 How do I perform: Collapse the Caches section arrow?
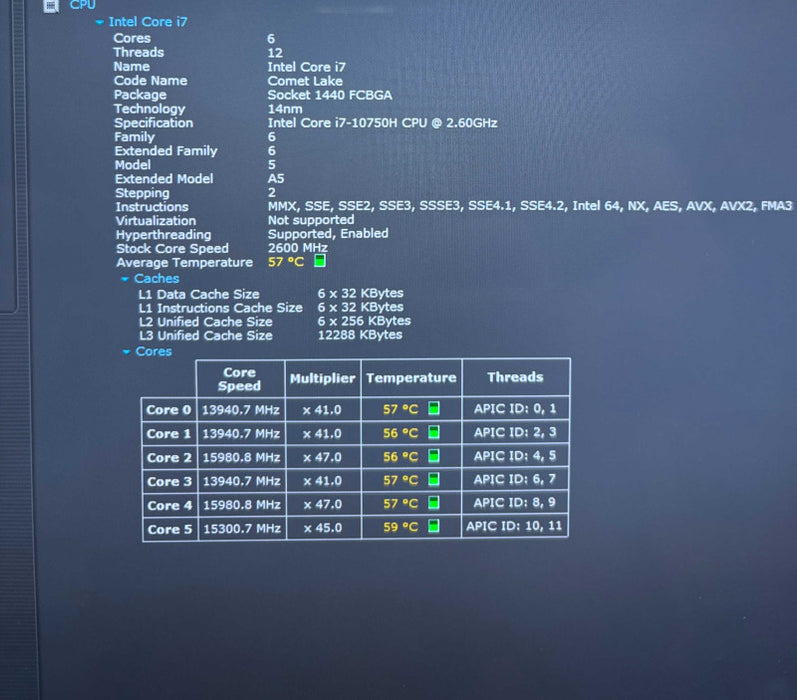[125, 279]
